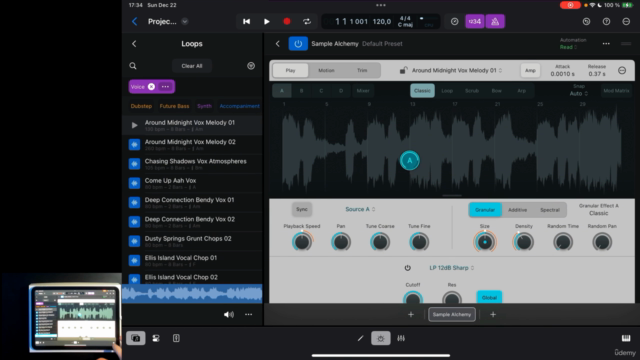The height and width of the screenshot is (360, 640).
Task: Toggle cycle loop mode
Action: pos(307,22)
